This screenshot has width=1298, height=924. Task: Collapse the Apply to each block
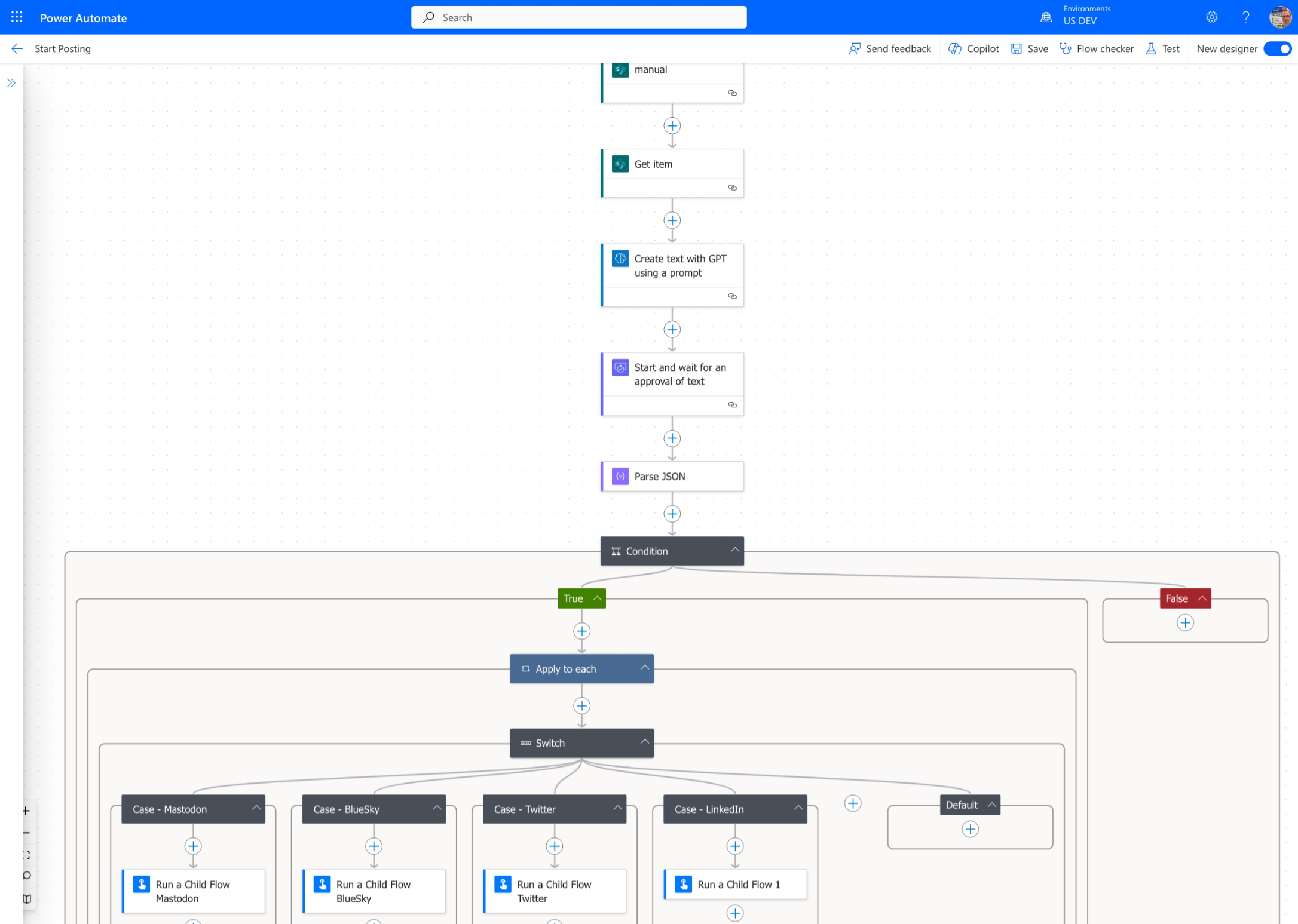click(x=644, y=668)
